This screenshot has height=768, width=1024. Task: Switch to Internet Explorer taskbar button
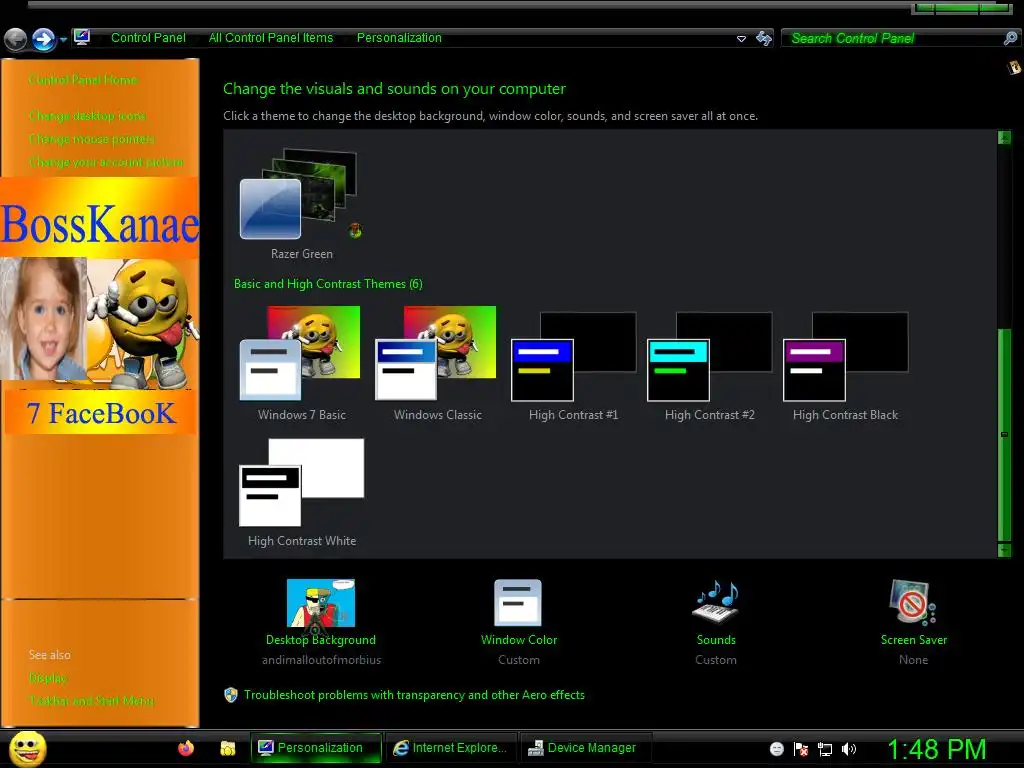[451, 748]
